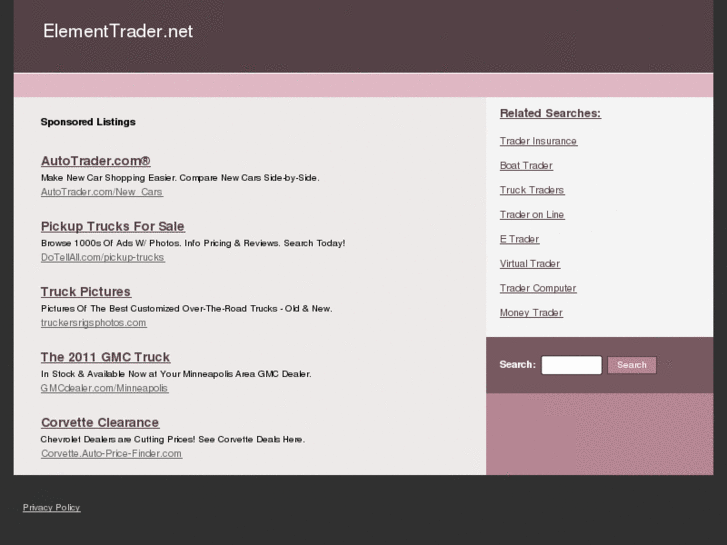Screen dimensions: 727x545
Task: Select Virtual Trader related search
Action: [530, 264]
